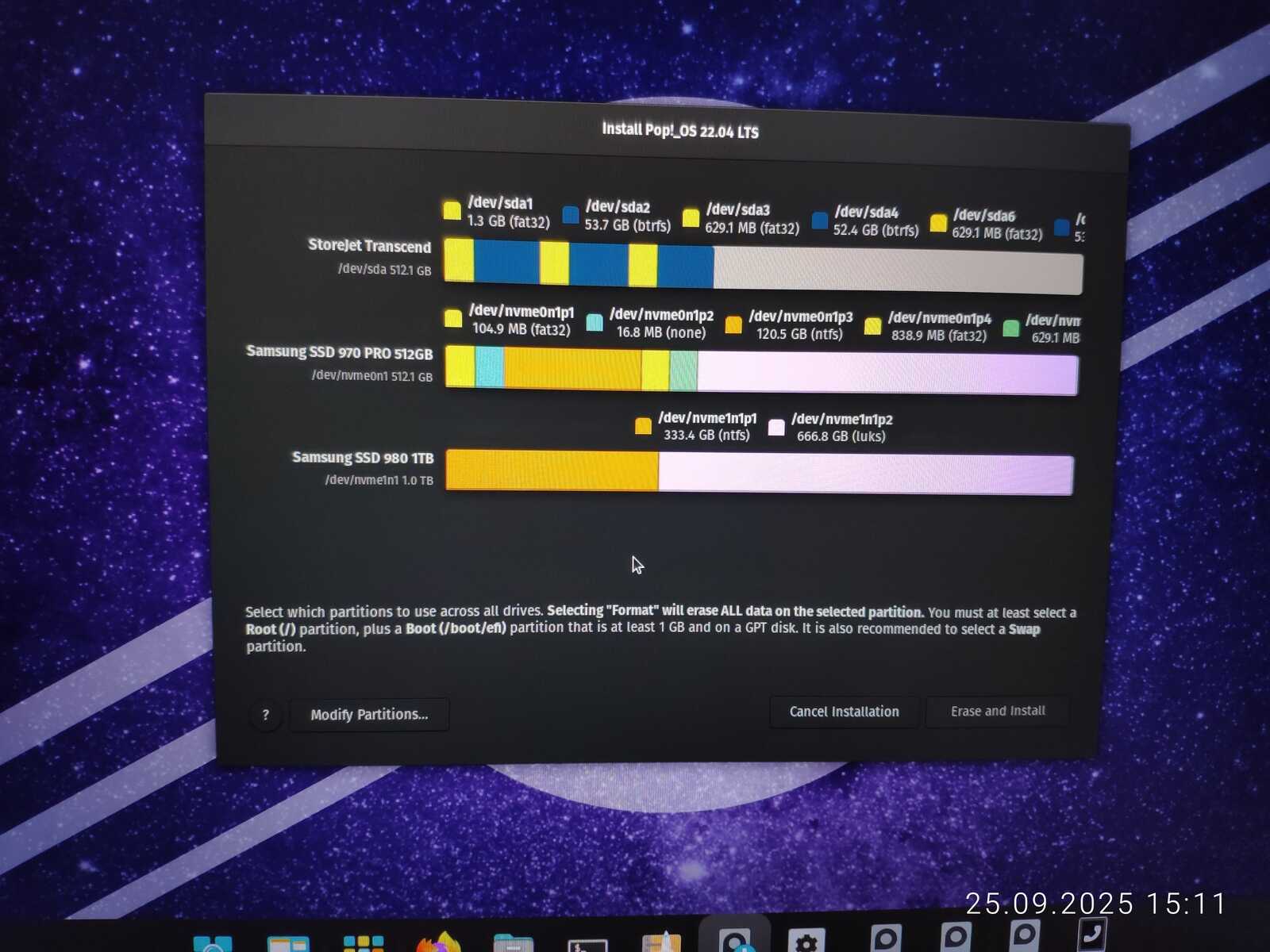Click yellow legend swatch for /dev/sda3
The width and height of the screenshot is (1270, 952).
click(x=691, y=217)
